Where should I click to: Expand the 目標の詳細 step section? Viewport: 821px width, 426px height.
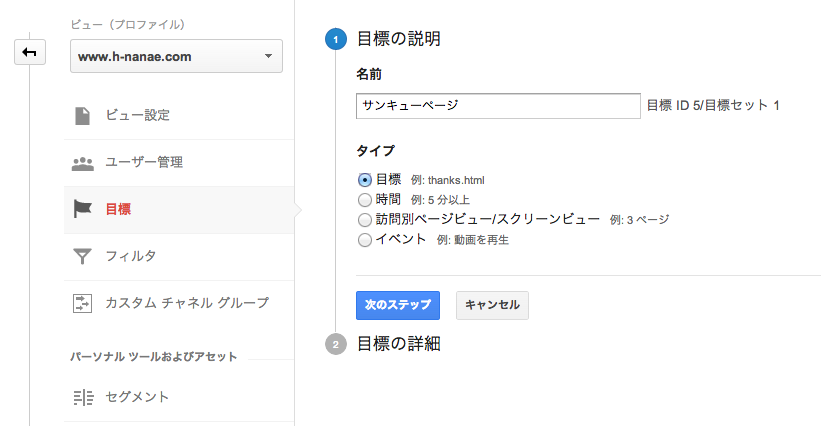point(398,344)
